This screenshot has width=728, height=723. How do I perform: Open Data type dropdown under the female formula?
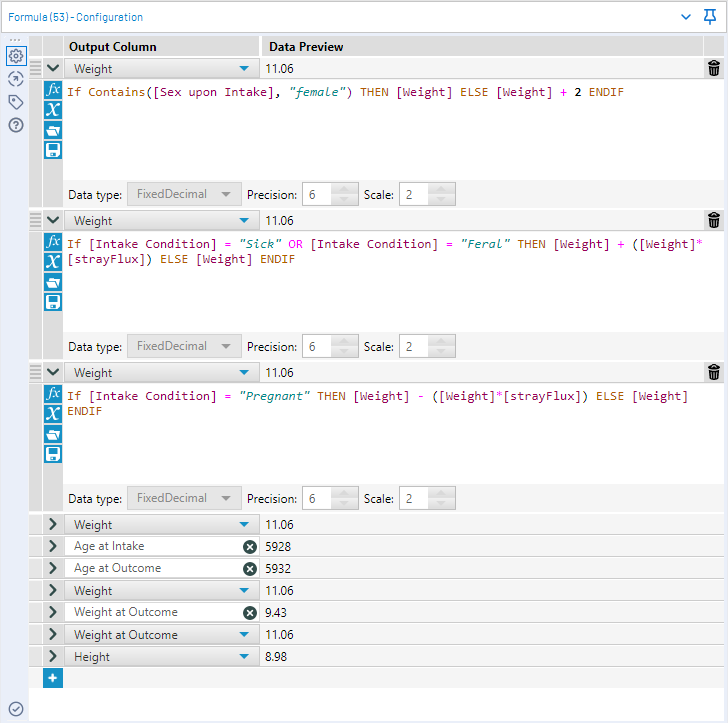click(x=184, y=194)
